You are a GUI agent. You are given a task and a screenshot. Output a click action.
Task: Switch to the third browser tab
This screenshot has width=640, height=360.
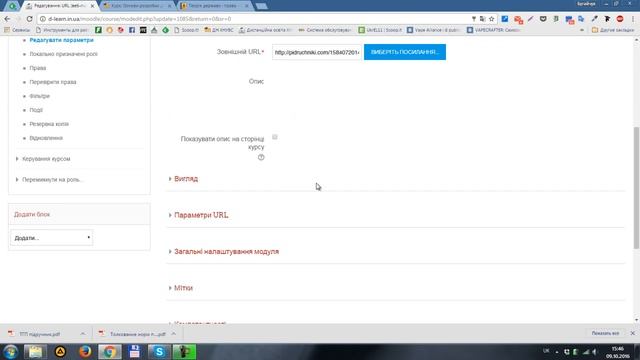click(x=215, y=6)
